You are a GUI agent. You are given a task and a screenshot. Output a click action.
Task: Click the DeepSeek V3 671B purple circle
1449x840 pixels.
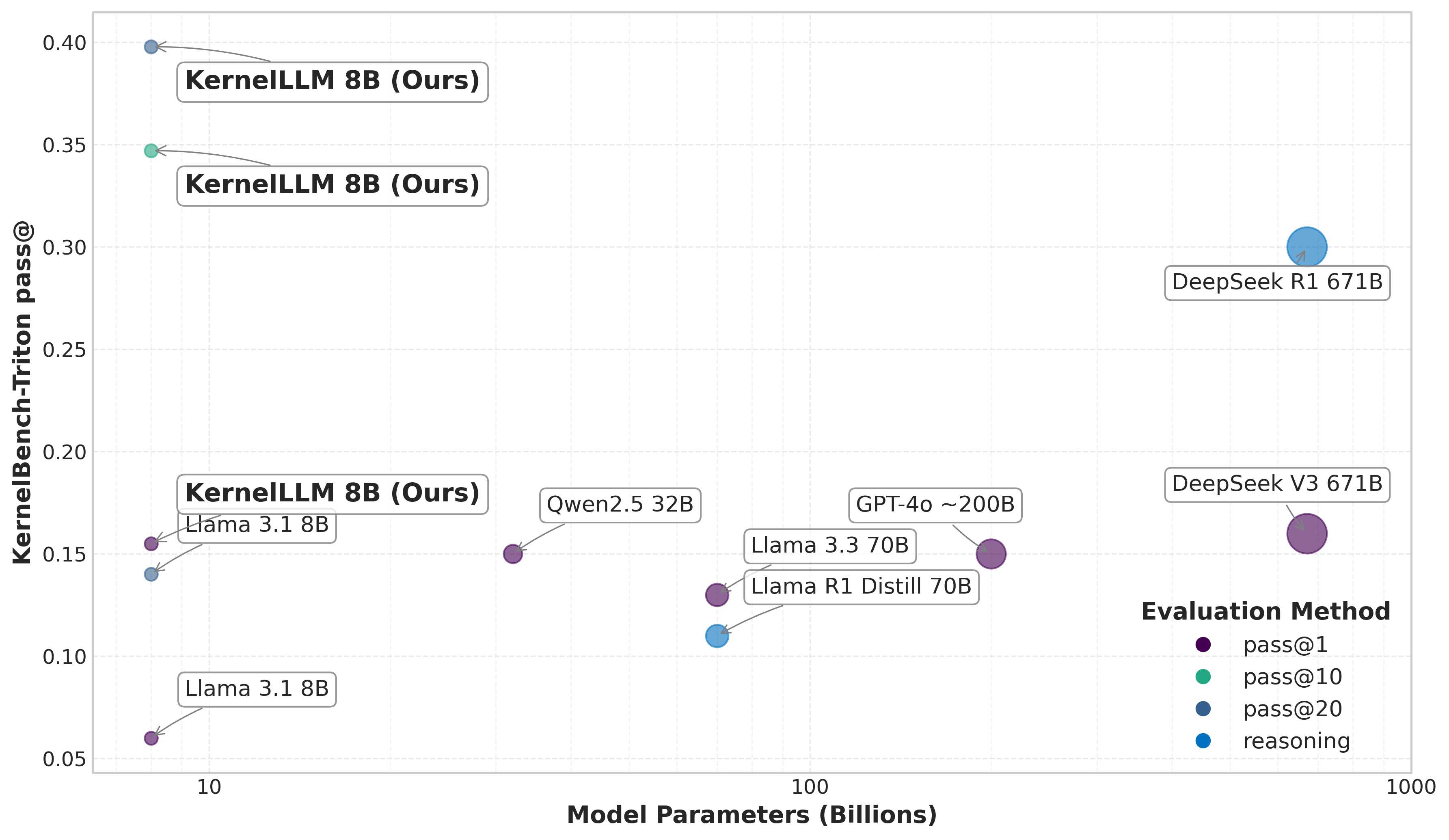coord(1306,533)
